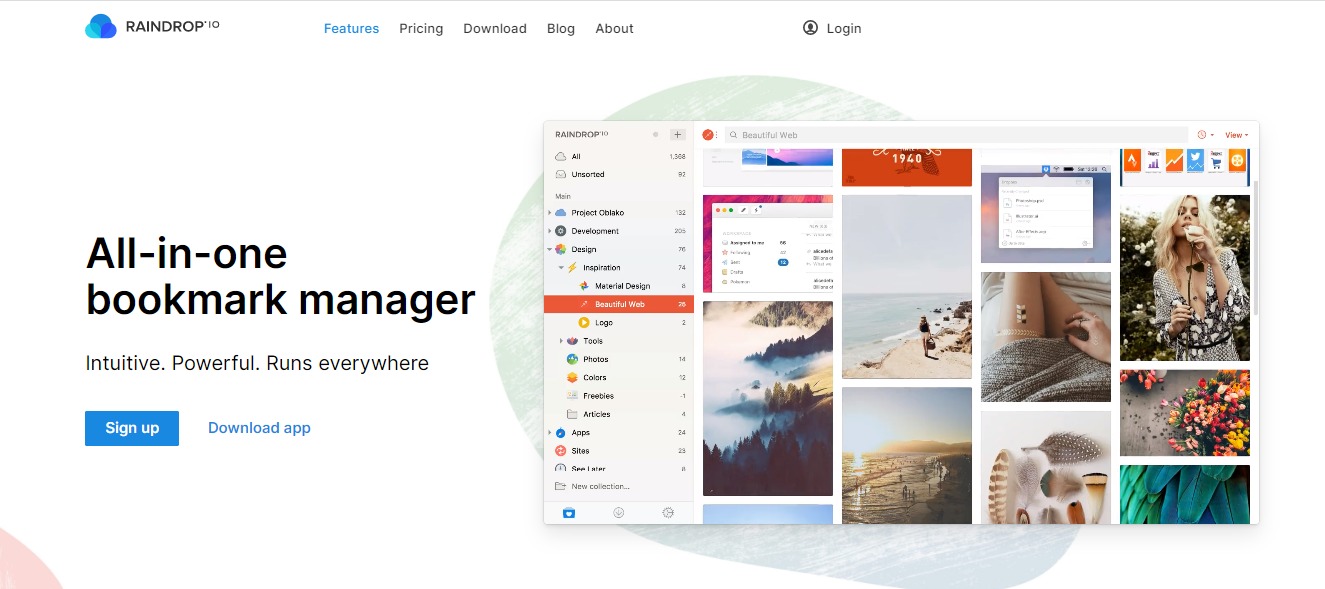
Task: Click the Tools collection icon
Action: pyautogui.click(x=573, y=341)
